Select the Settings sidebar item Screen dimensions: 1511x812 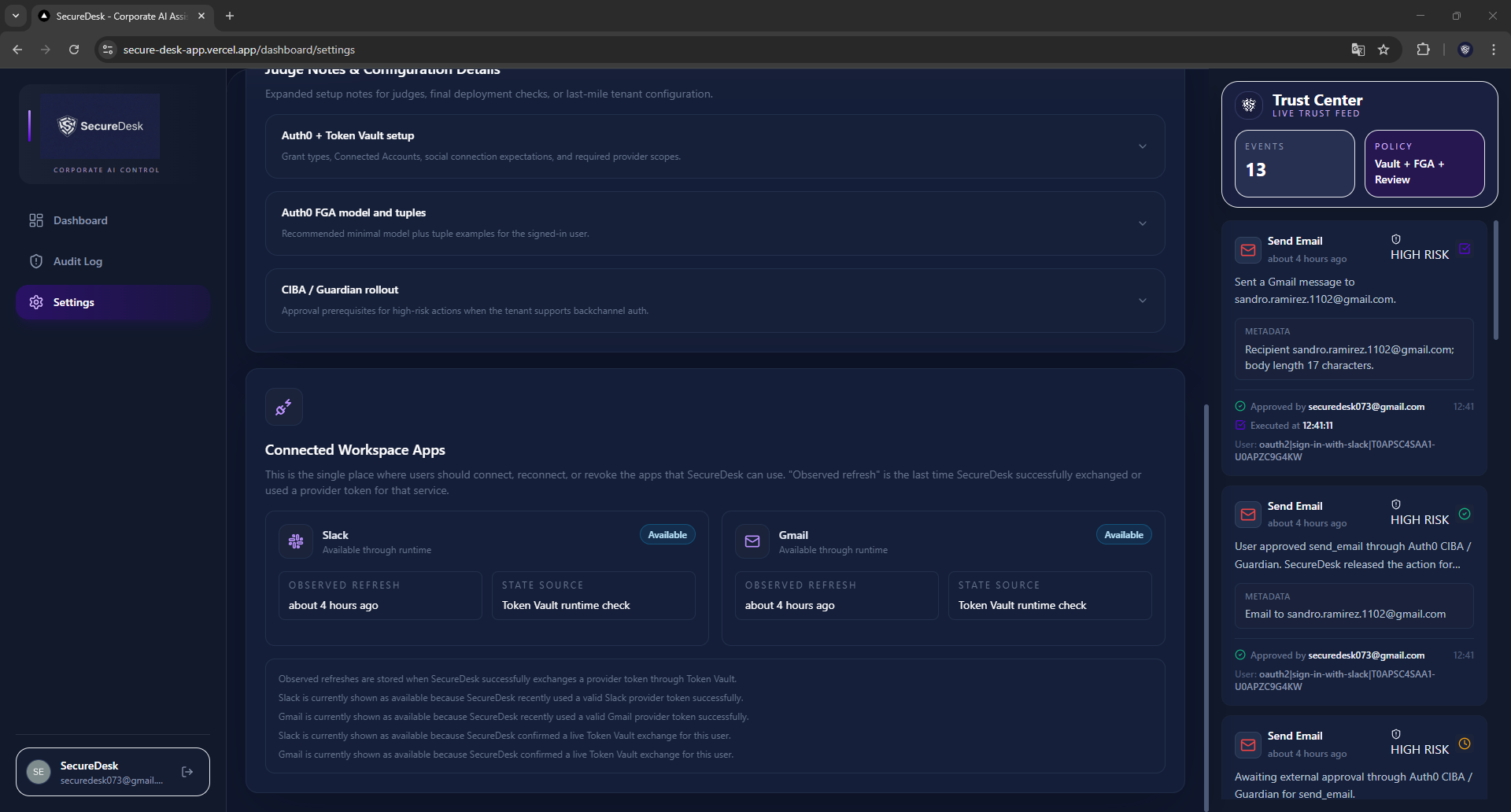(x=113, y=302)
